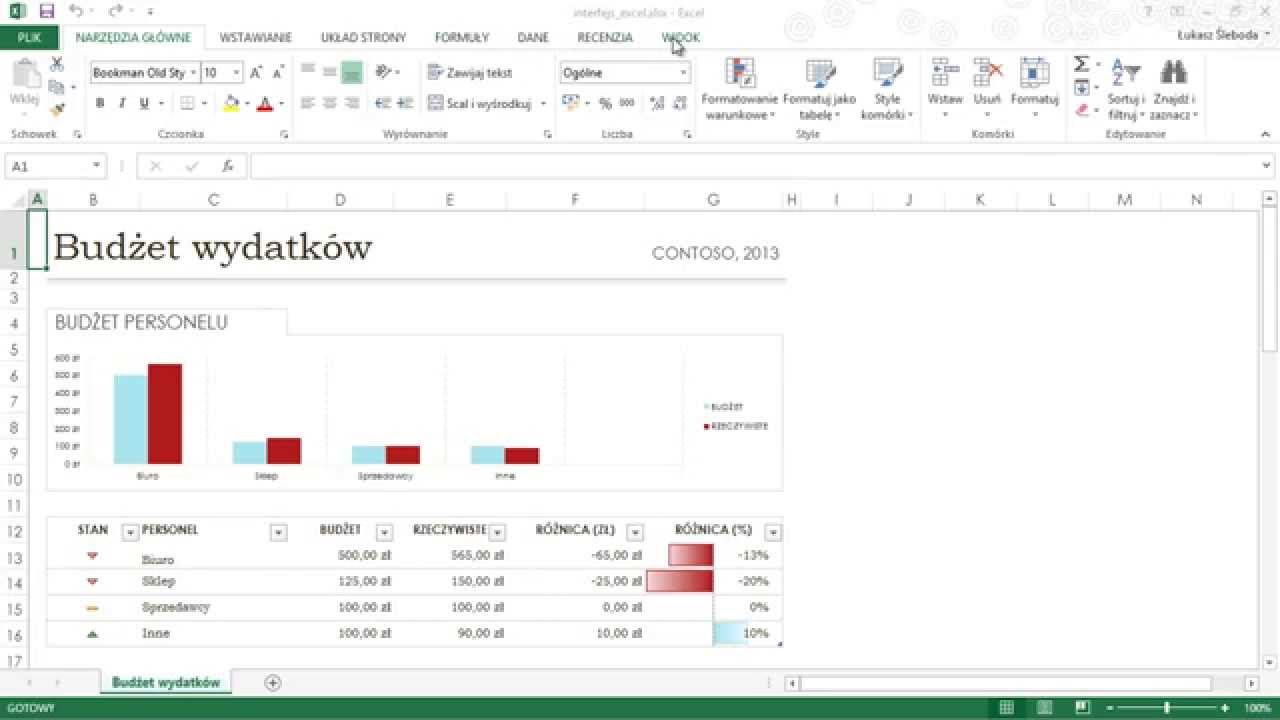The width and height of the screenshot is (1280, 720).
Task: Toggle bottom vertical alignment
Action: 351,72
